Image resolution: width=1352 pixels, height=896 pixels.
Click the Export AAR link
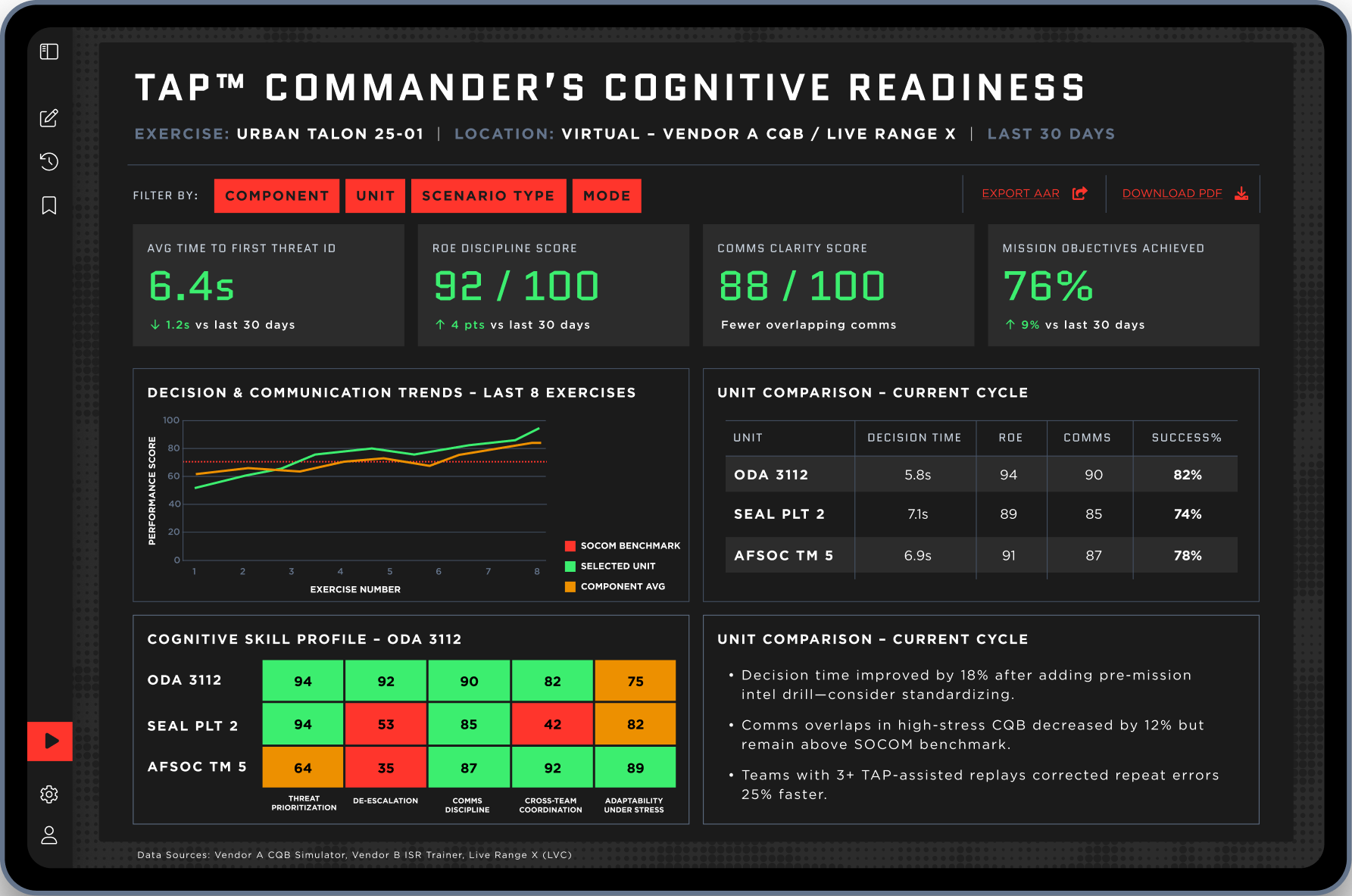click(1020, 193)
